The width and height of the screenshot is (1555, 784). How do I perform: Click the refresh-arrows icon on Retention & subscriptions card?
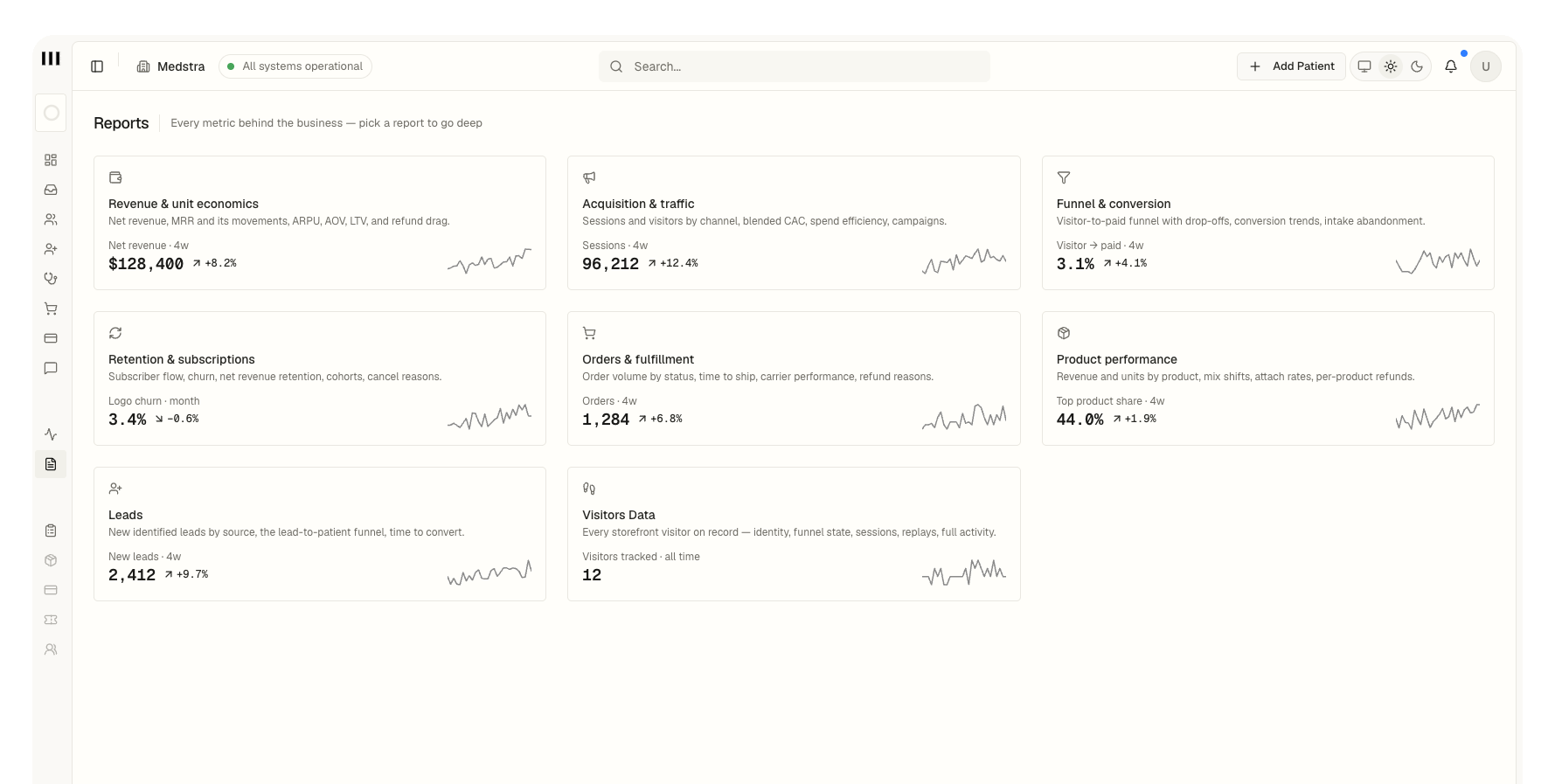tap(115, 333)
